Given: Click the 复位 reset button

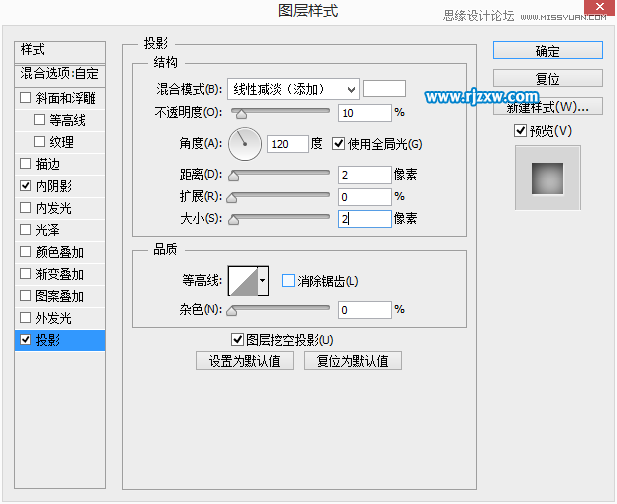Looking at the screenshot, I should point(548,78).
